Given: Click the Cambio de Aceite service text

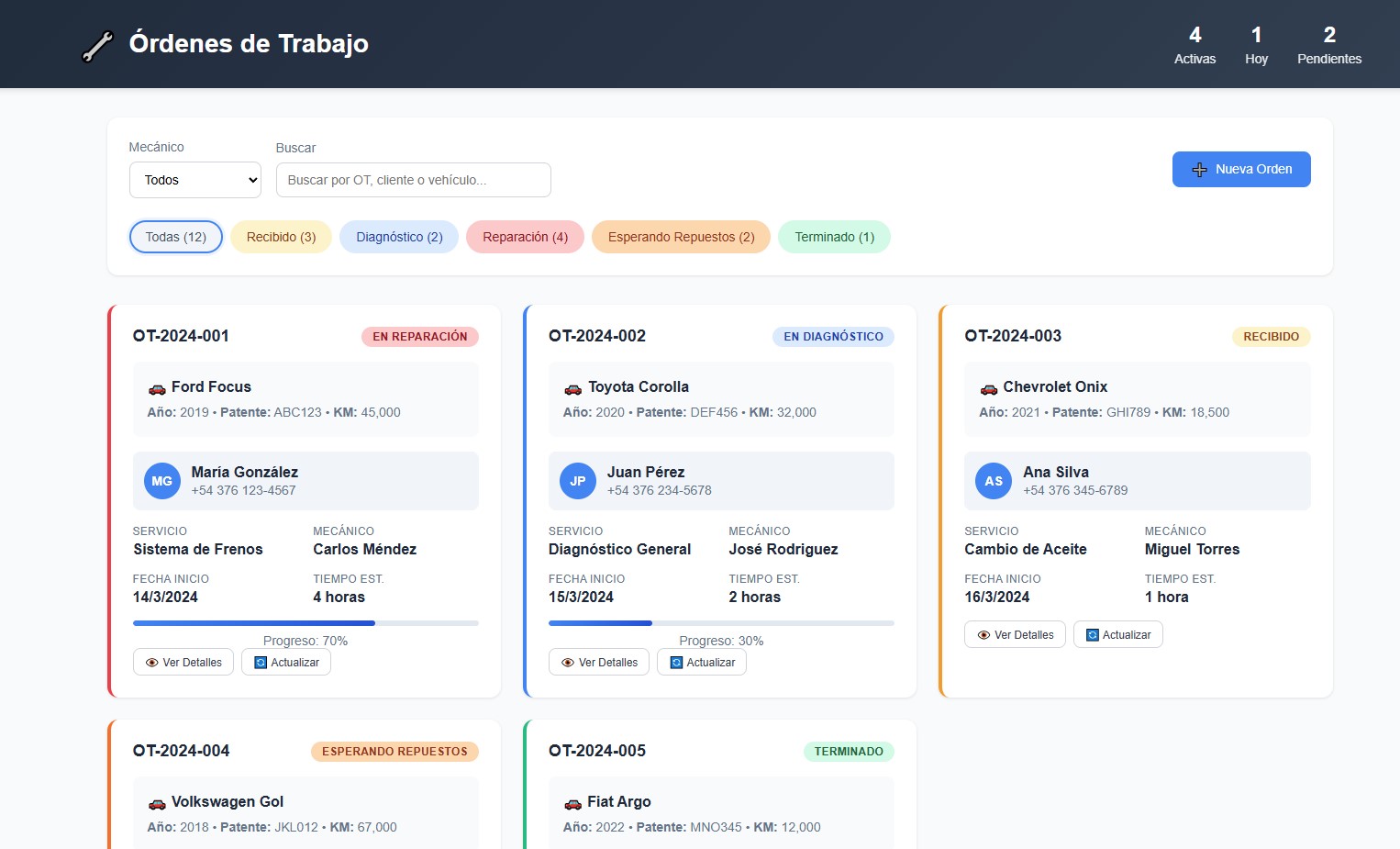Looking at the screenshot, I should coord(1026,550).
